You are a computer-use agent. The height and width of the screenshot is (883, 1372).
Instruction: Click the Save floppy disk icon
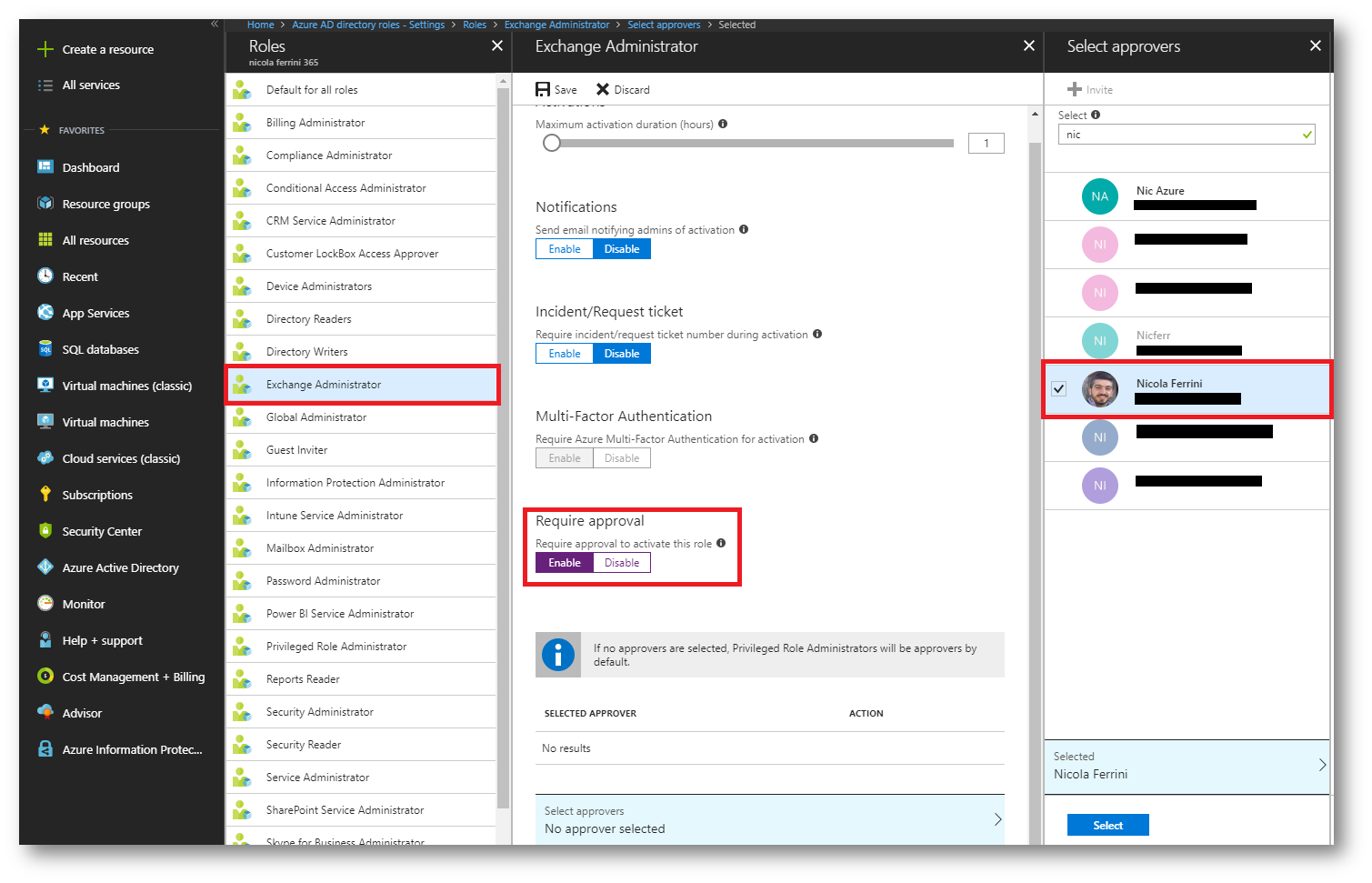click(x=543, y=89)
